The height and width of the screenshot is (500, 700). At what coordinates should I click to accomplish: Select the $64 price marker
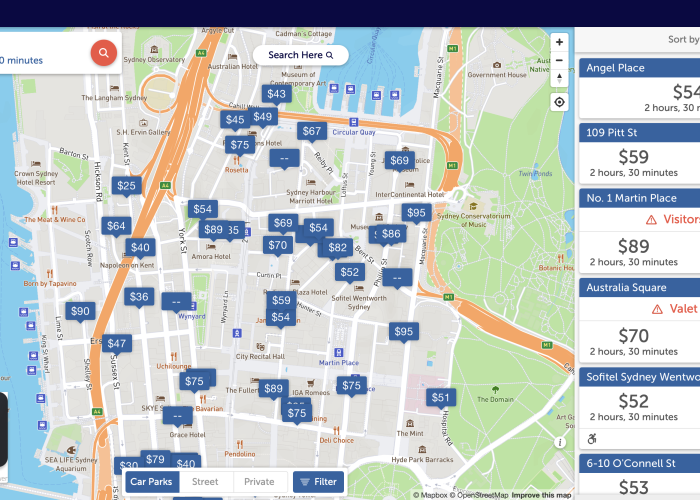[116, 226]
